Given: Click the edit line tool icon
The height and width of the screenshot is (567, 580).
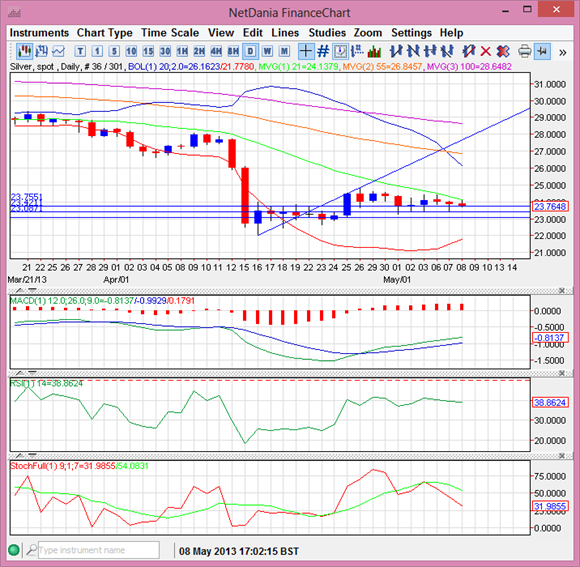Looking at the screenshot, I should click(x=469, y=51).
